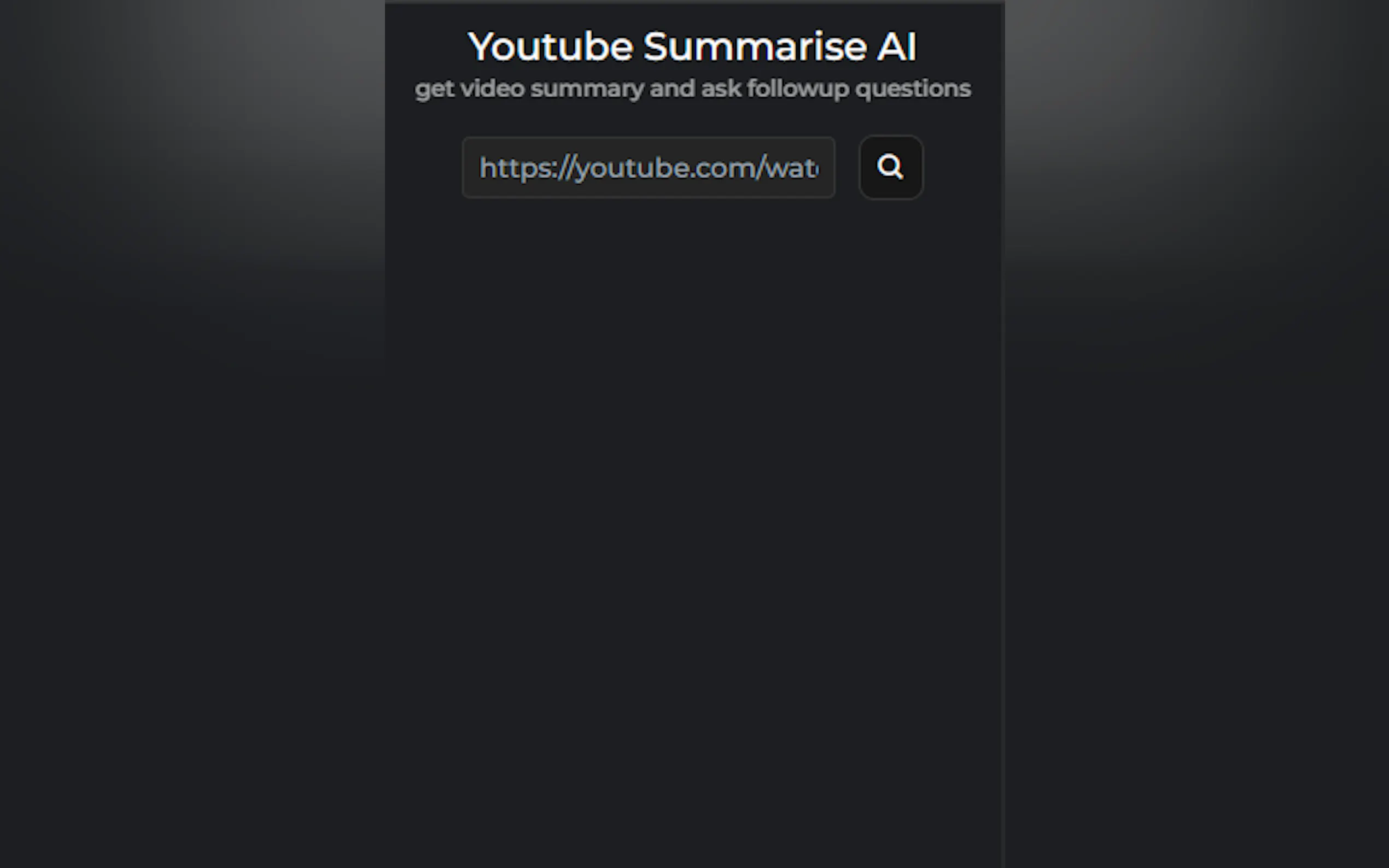This screenshot has height=868, width=1389.
Task: Click the word Youtube in the heading
Action: tap(551, 46)
